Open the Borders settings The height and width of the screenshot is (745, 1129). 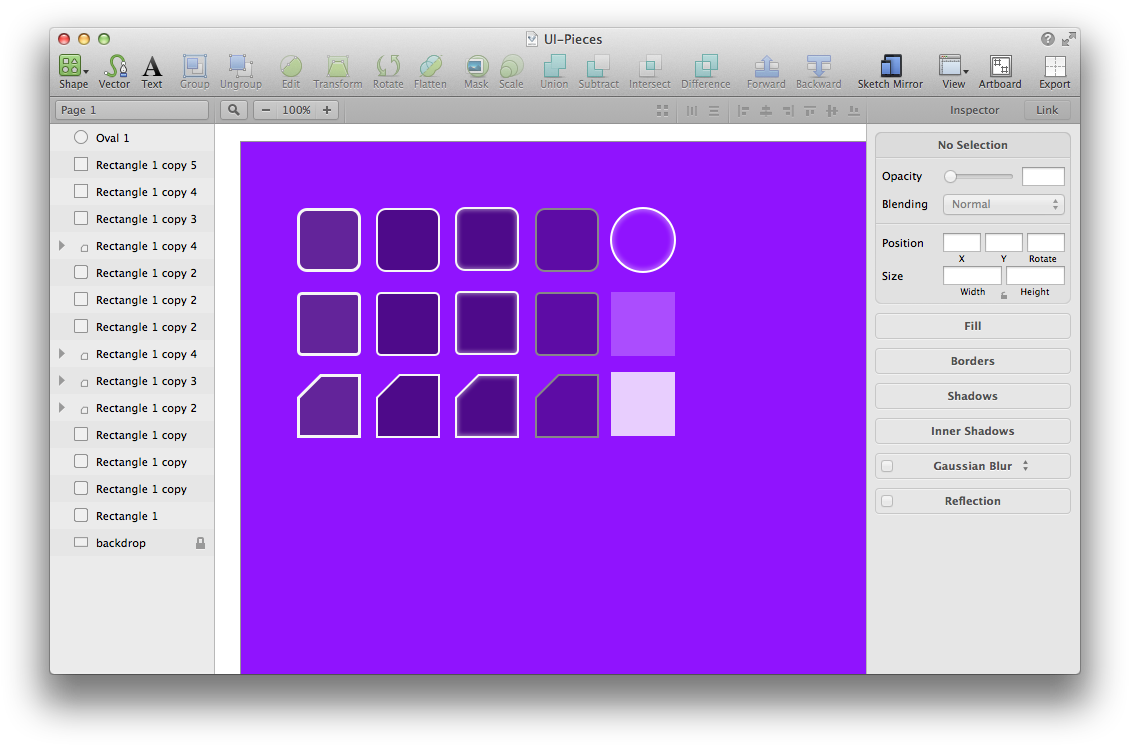click(971, 360)
